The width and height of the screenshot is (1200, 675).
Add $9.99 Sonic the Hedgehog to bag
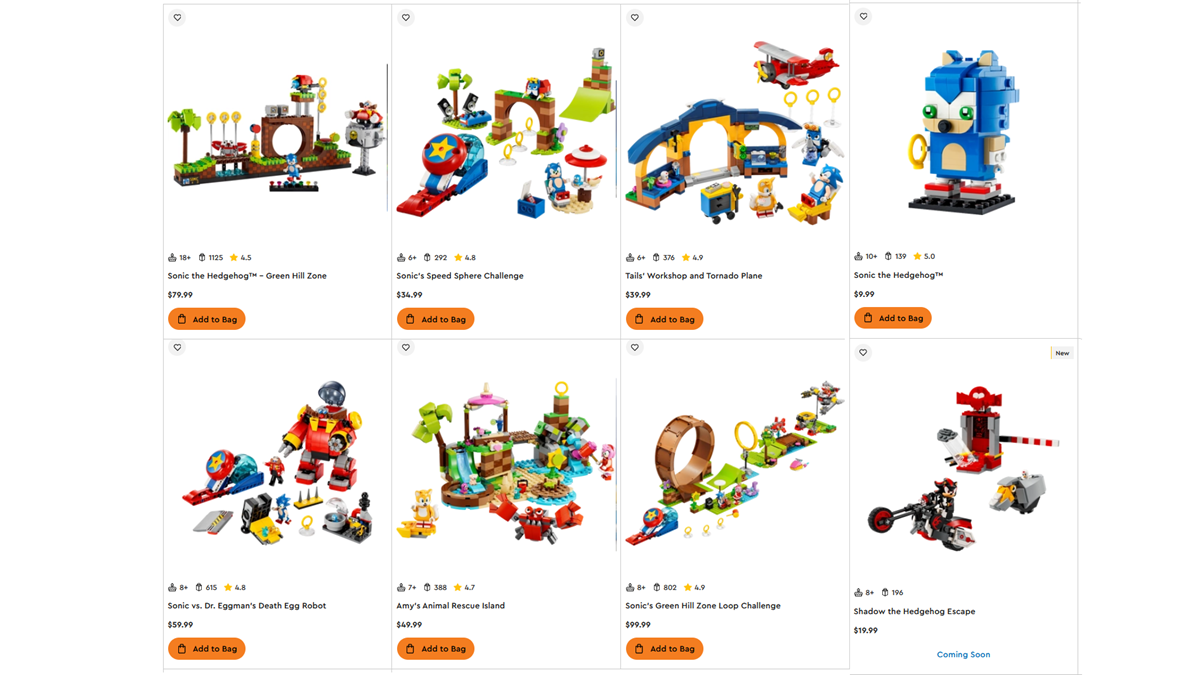point(893,318)
